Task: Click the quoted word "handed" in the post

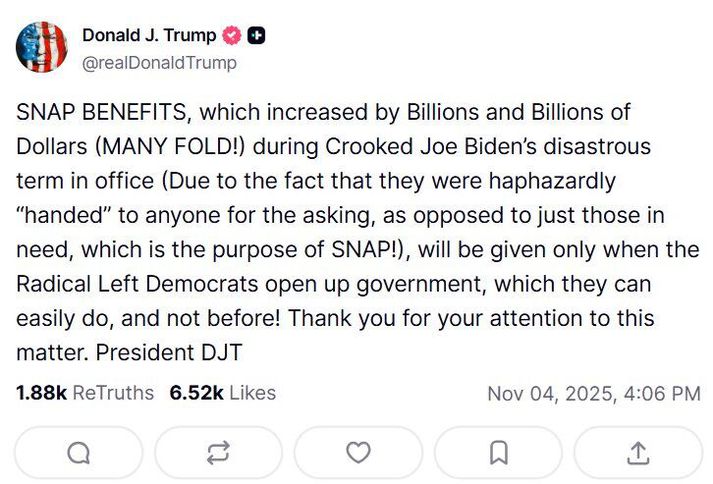Action: (x=62, y=215)
